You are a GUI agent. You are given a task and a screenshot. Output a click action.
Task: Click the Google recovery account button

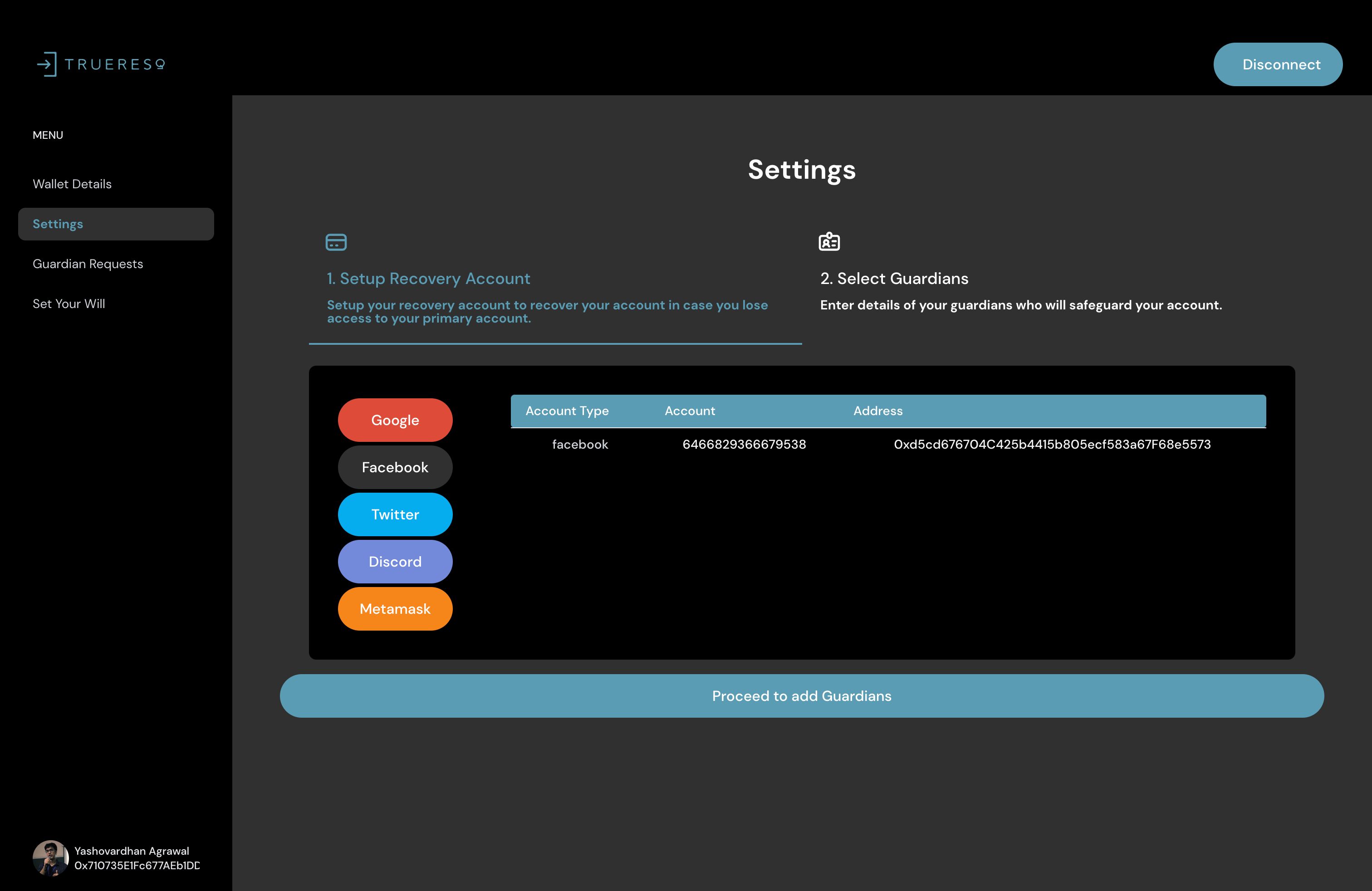click(x=395, y=420)
